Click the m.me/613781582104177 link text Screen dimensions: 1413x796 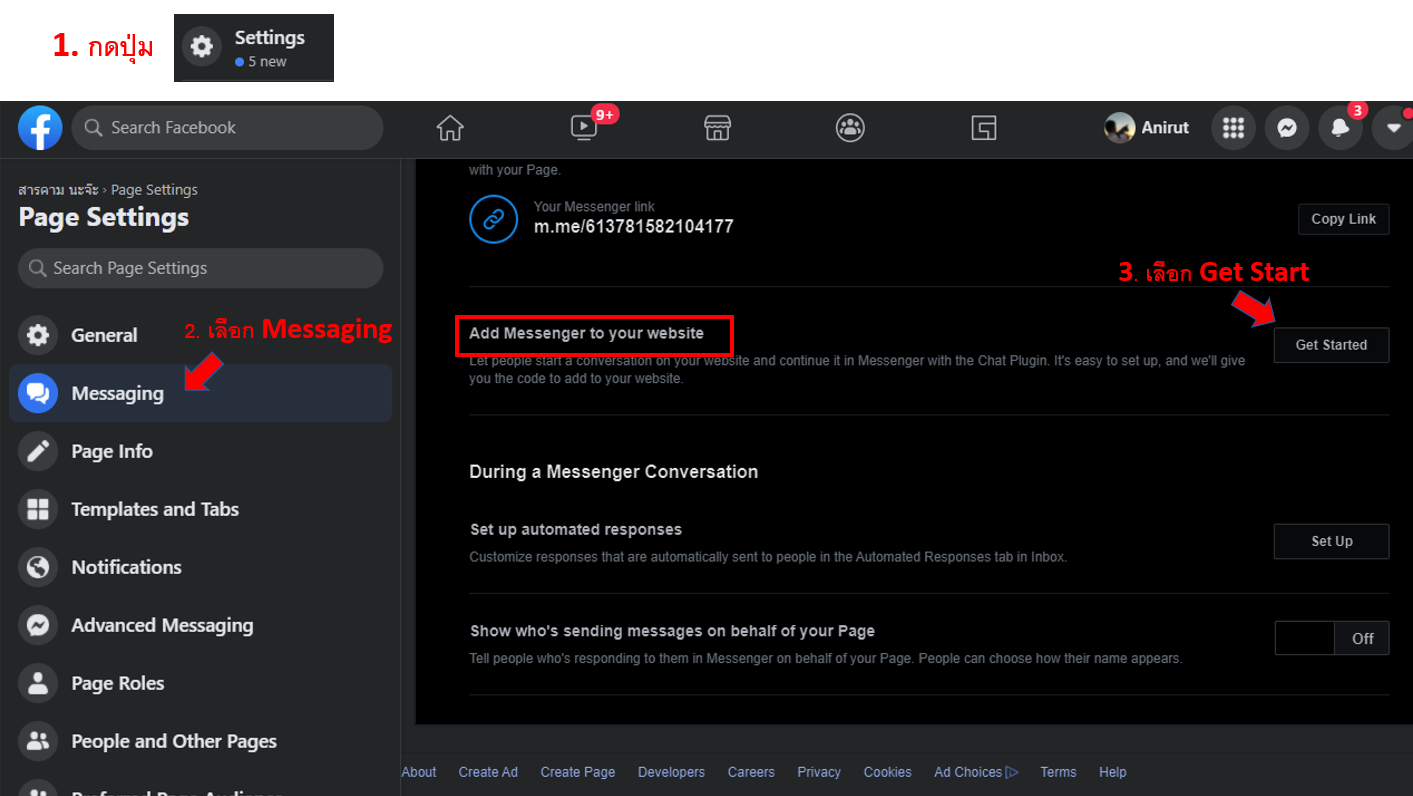(x=633, y=227)
